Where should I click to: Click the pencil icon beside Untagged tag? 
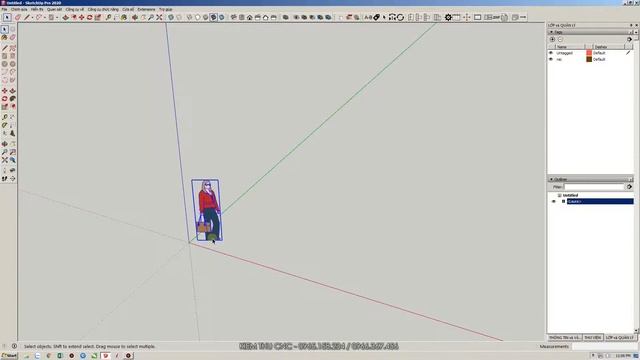pos(628,53)
